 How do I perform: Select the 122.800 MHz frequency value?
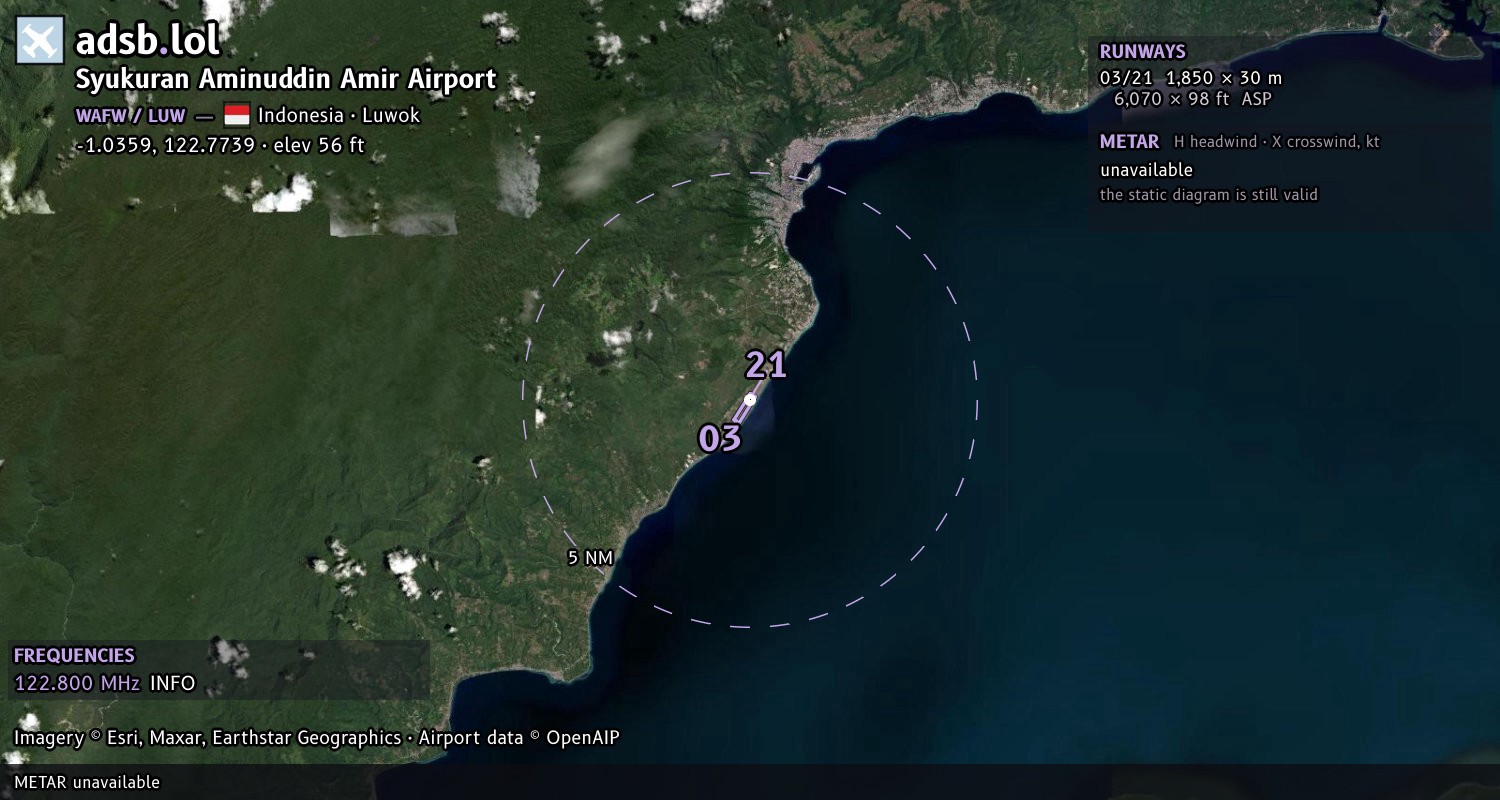point(77,684)
